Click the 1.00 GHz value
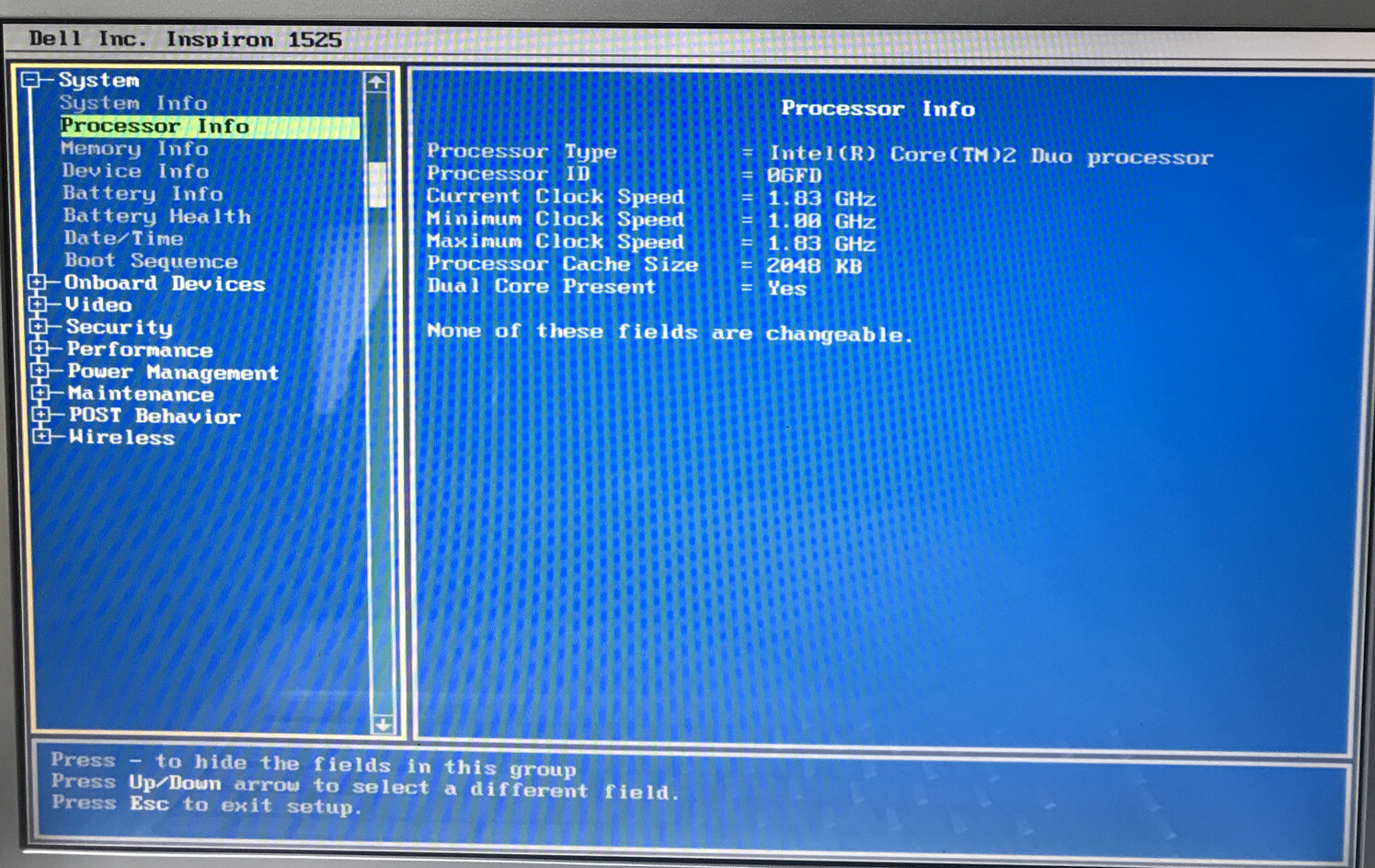The width and height of the screenshot is (1375, 868). [821, 221]
